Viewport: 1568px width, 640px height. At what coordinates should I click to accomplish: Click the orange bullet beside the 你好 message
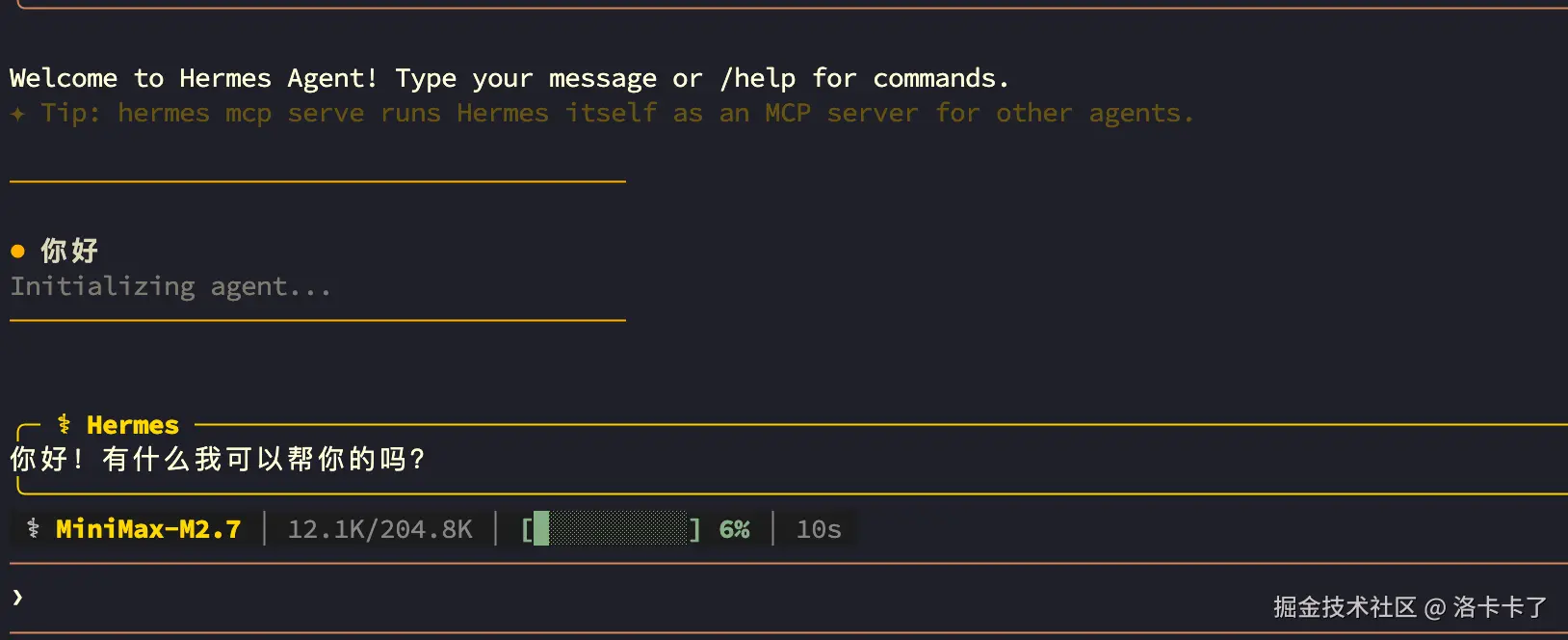17,252
